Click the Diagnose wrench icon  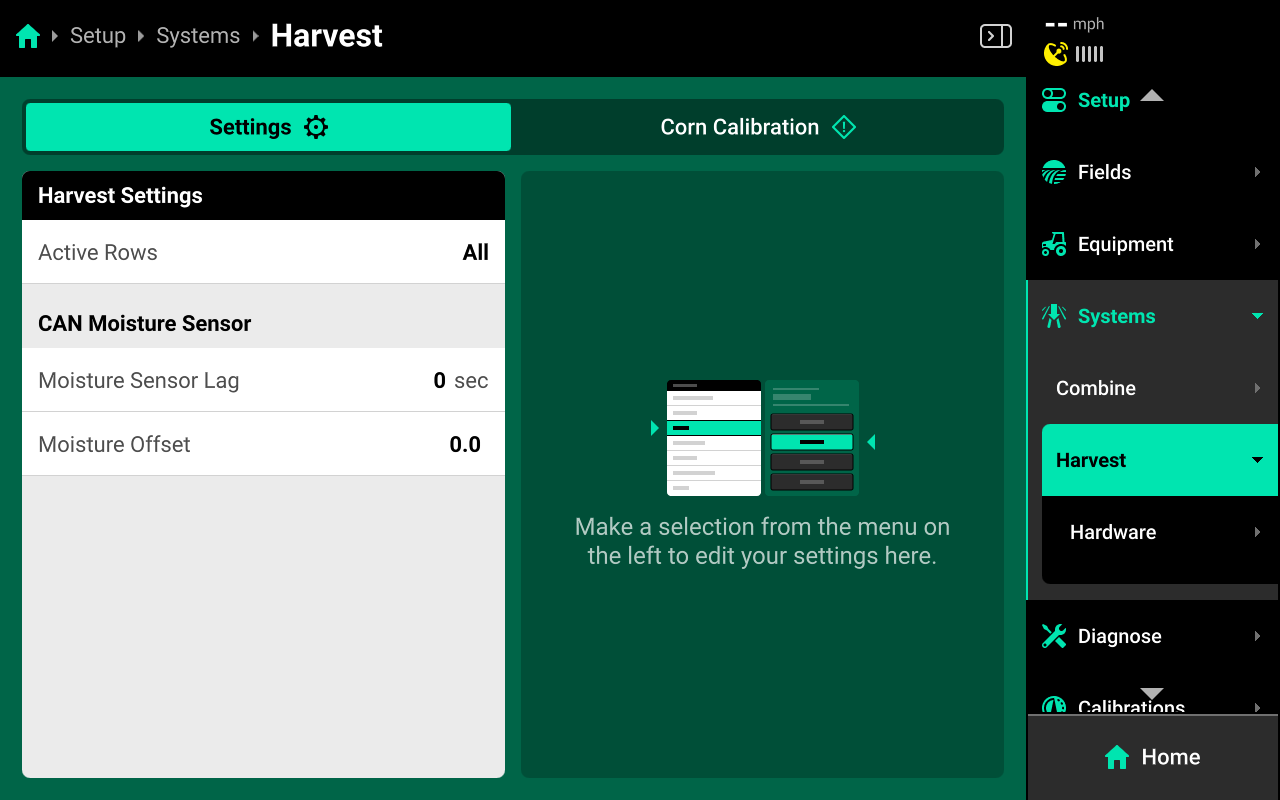pyautogui.click(x=1054, y=636)
